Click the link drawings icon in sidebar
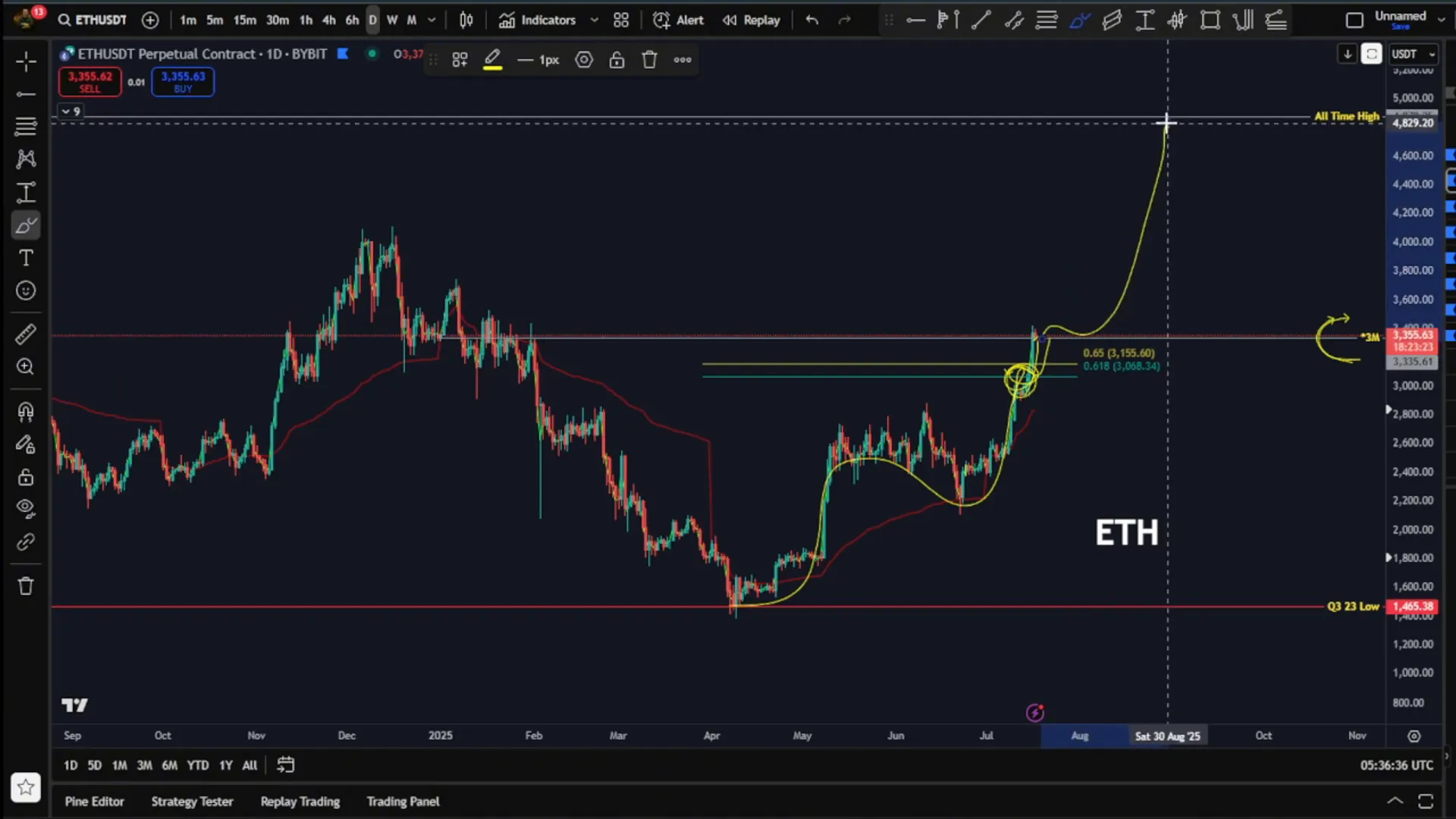The height and width of the screenshot is (819, 1456). [x=26, y=542]
